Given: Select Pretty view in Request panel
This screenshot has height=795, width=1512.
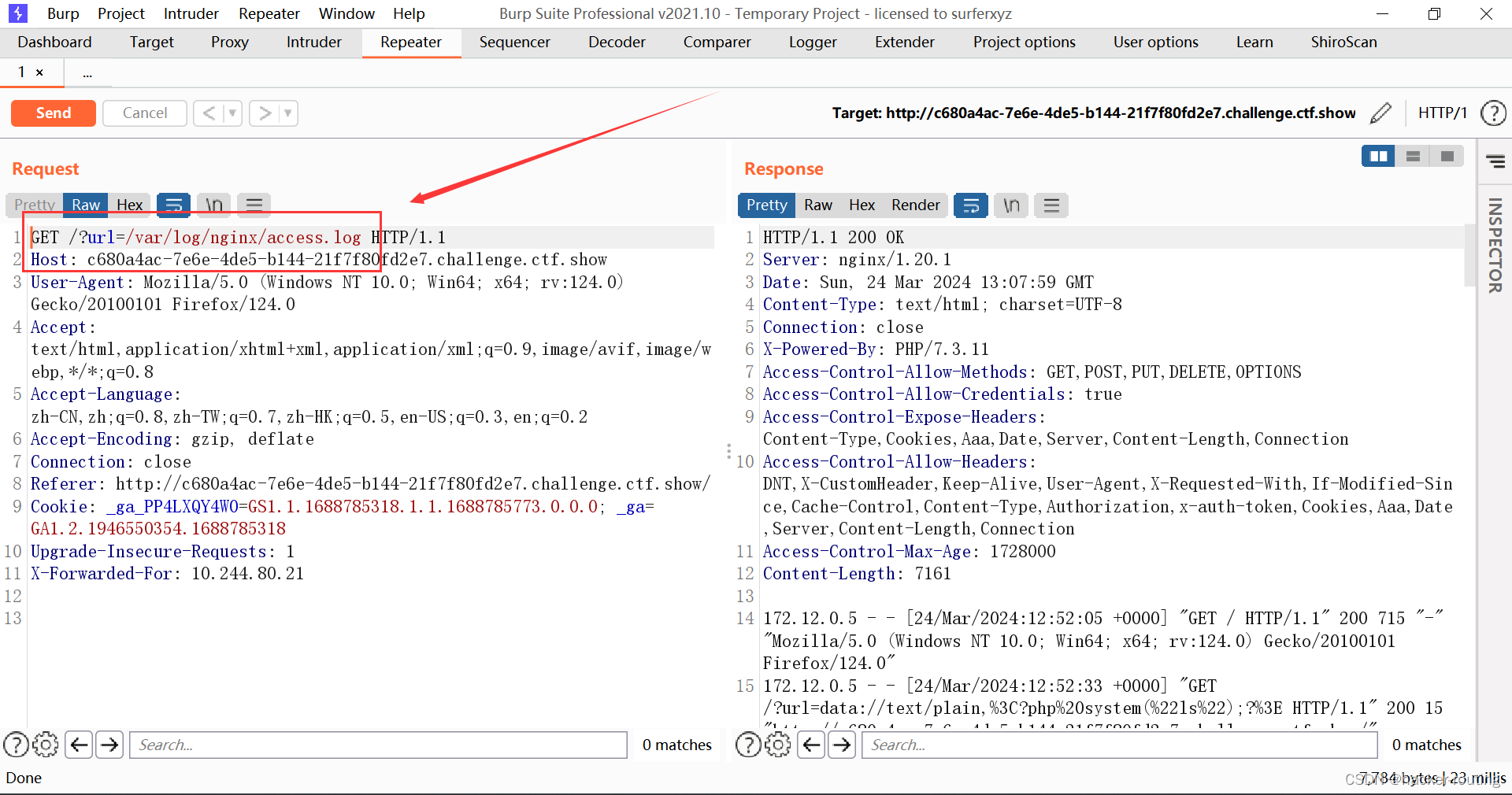Looking at the screenshot, I should click(x=35, y=205).
